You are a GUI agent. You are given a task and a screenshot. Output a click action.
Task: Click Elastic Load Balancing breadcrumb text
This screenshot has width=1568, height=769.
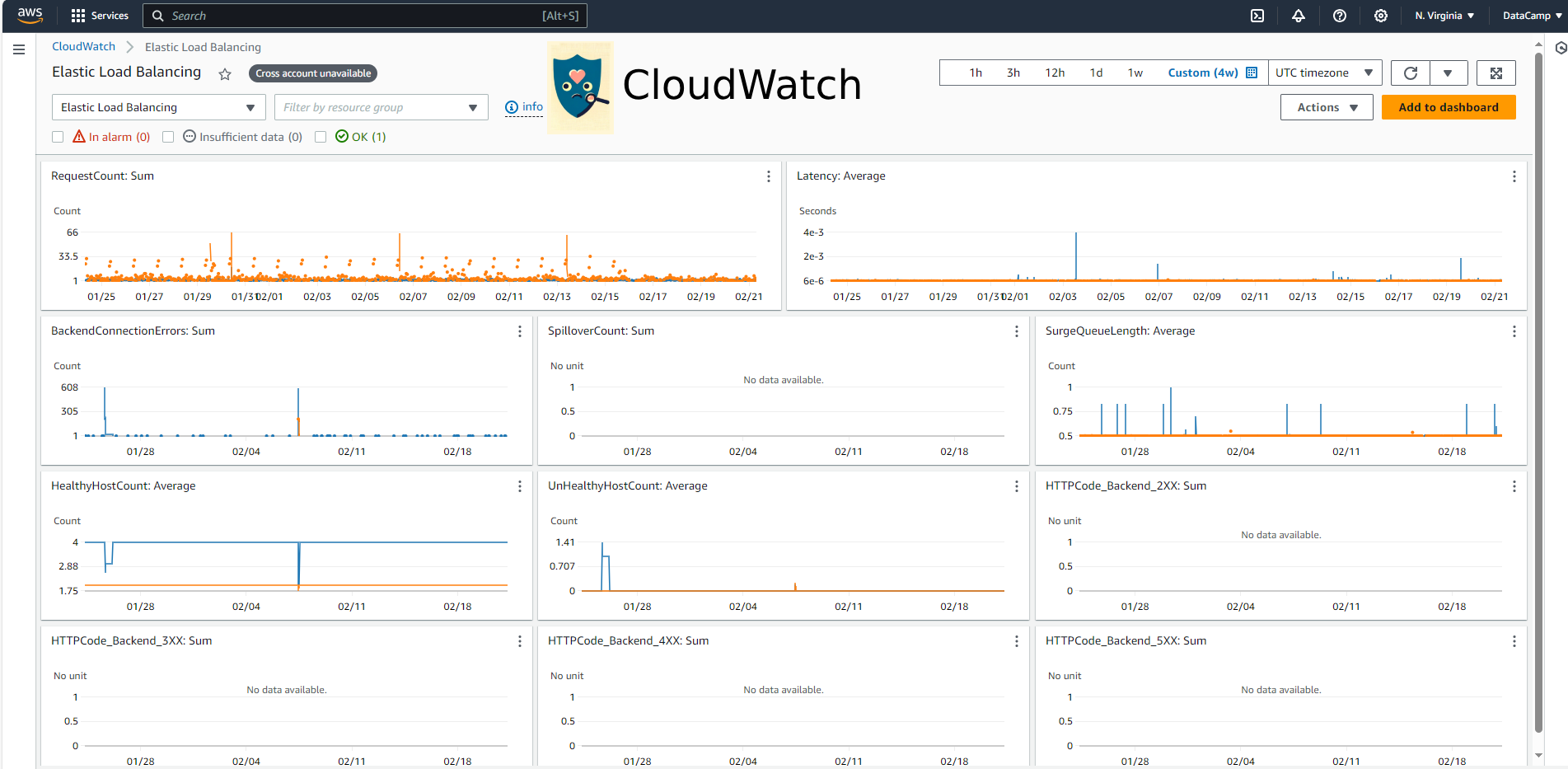pyautogui.click(x=203, y=47)
